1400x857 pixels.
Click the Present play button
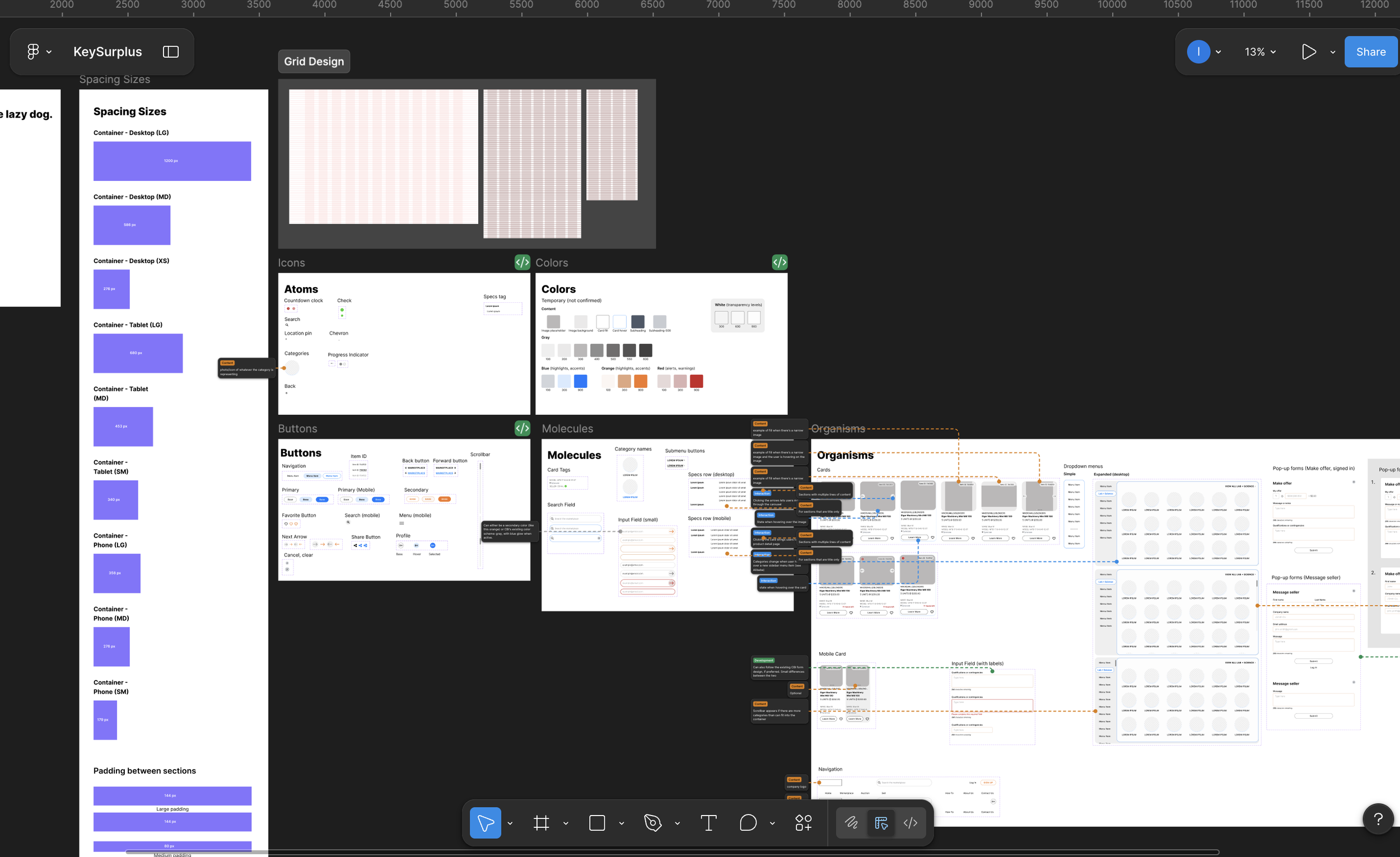pyautogui.click(x=1308, y=51)
